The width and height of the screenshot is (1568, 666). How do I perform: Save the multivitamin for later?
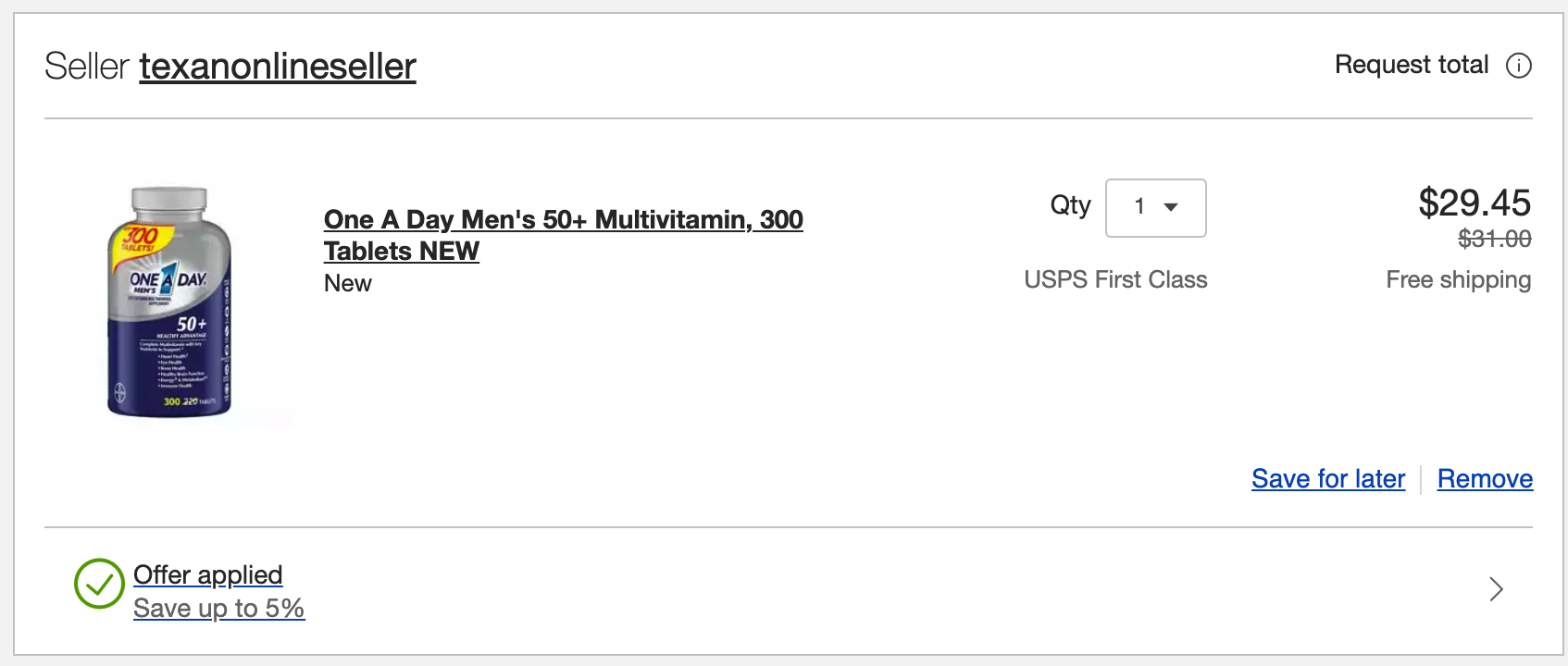point(1328,479)
